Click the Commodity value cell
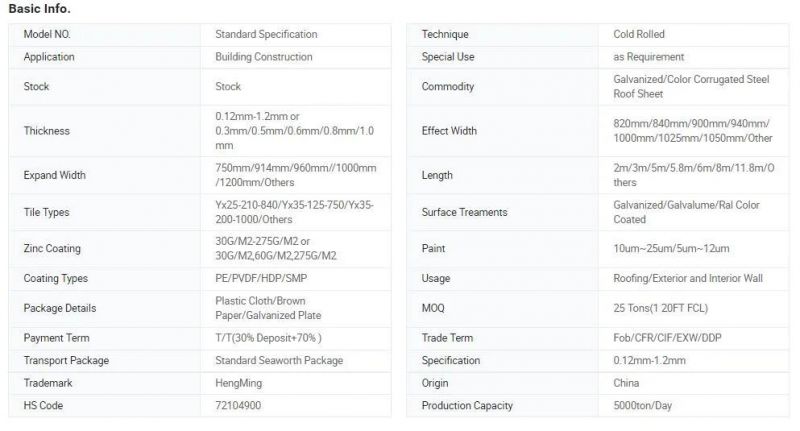This screenshot has height=431, width=800. [694, 87]
